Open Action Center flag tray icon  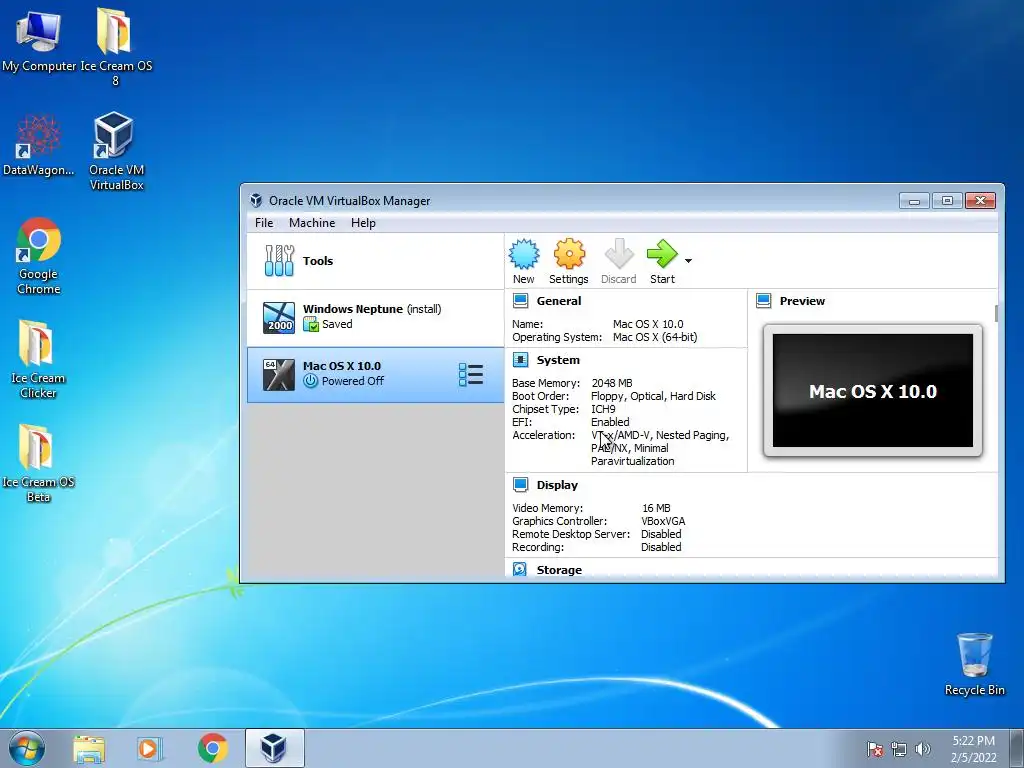(875, 749)
